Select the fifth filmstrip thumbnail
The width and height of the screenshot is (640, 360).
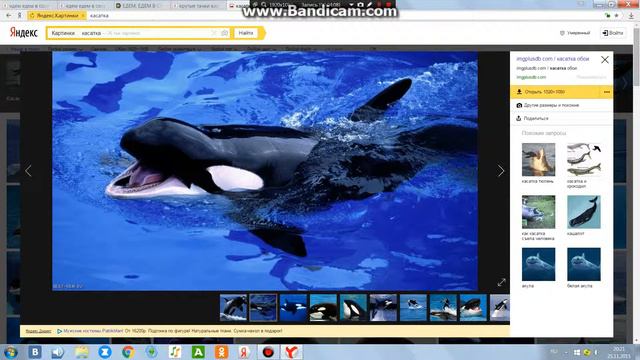(x=353, y=308)
